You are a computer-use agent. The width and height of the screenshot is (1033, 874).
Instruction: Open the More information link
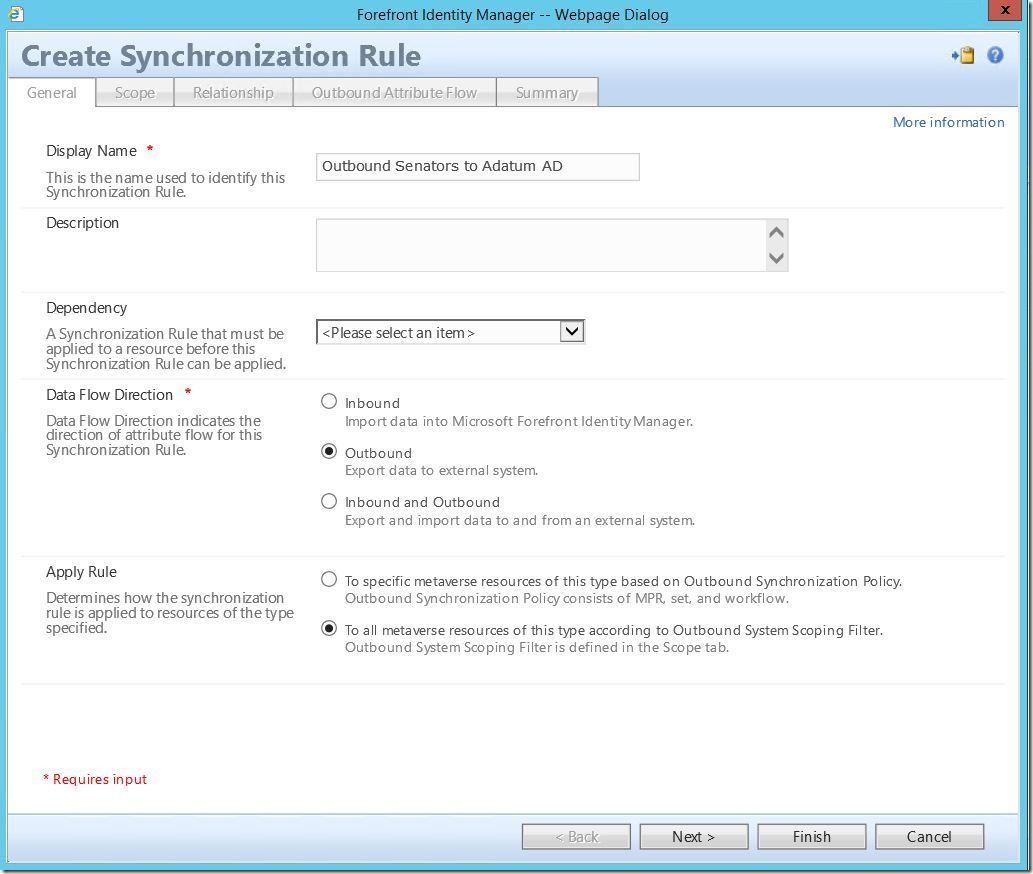pos(949,122)
